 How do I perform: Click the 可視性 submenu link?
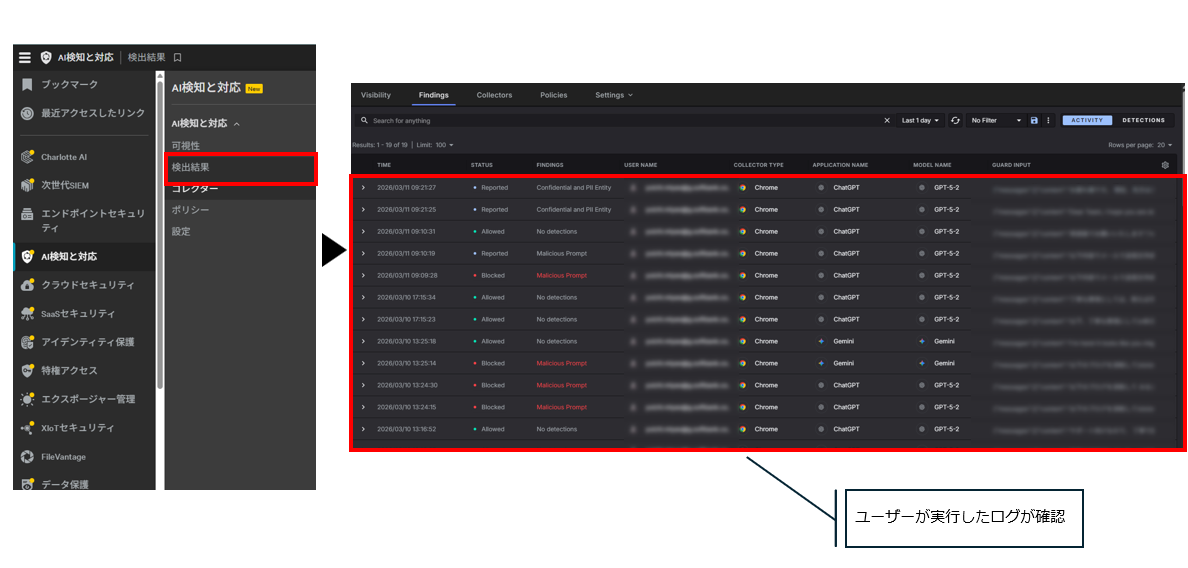tap(186, 146)
